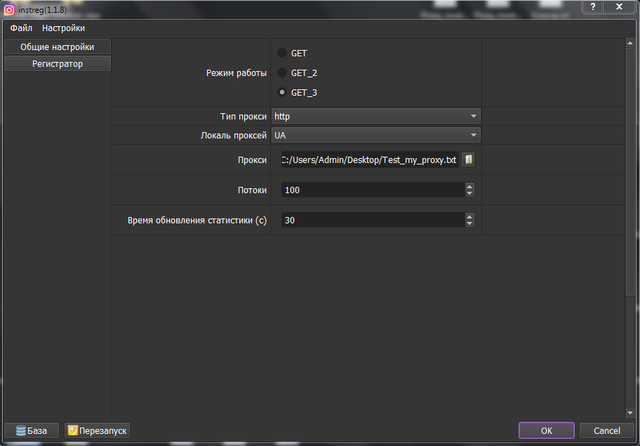
Task: Select the Регистратор sidebar tab
Action: click(57, 64)
